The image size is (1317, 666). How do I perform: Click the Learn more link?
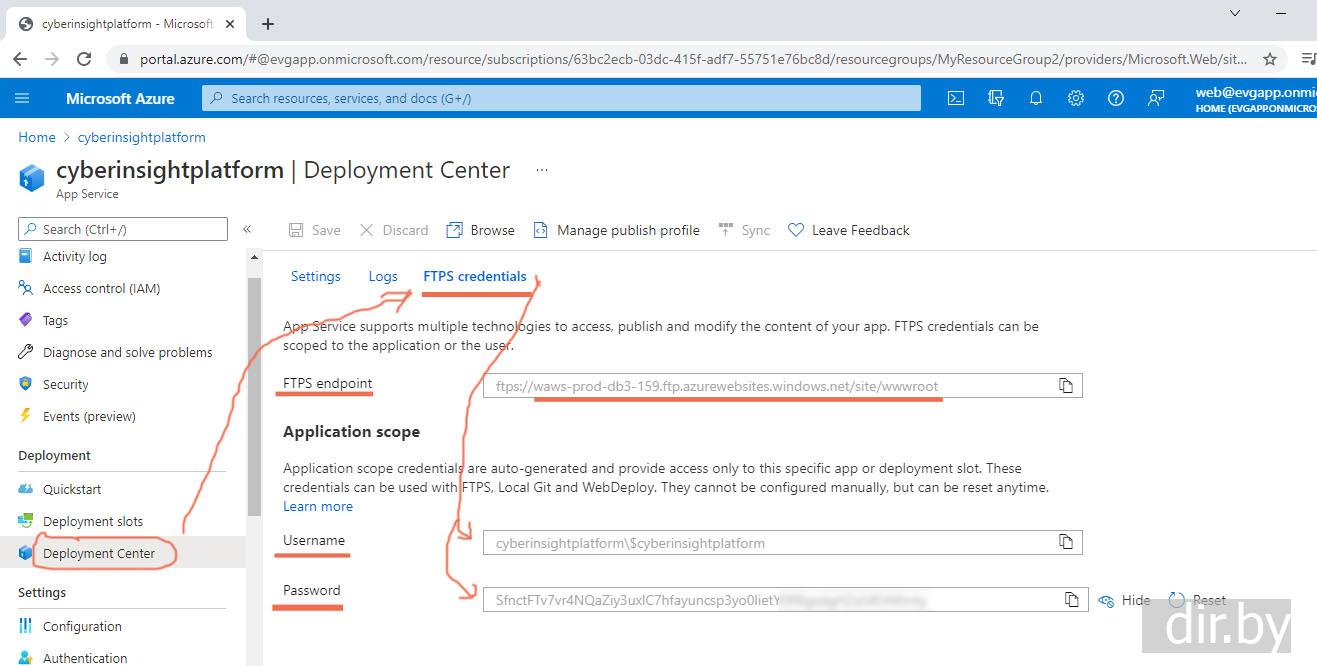pyautogui.click(x=317, y=506)
